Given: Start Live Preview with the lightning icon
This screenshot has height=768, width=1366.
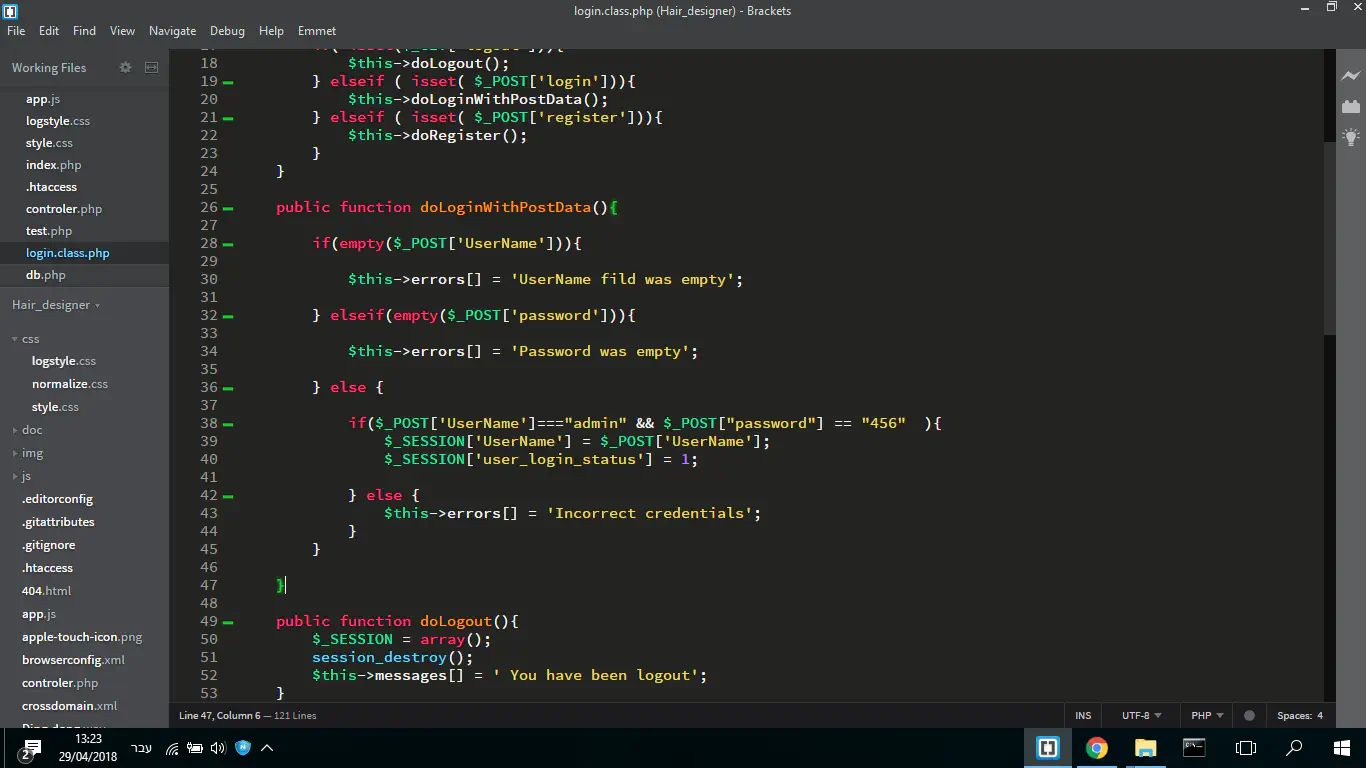Looking at the screenshot, I should coord(1351,76).
